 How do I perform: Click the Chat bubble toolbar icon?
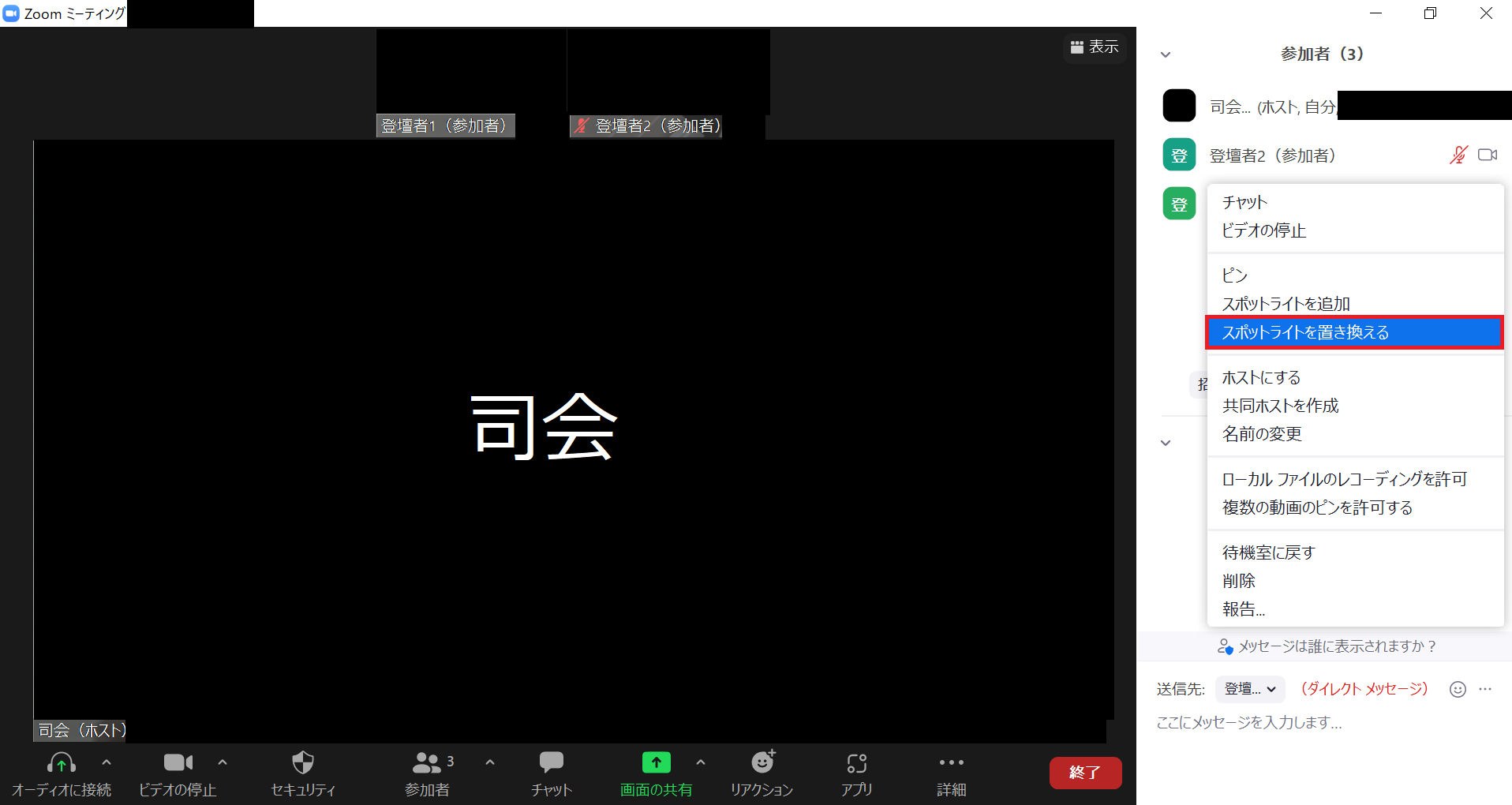[551, 763]
